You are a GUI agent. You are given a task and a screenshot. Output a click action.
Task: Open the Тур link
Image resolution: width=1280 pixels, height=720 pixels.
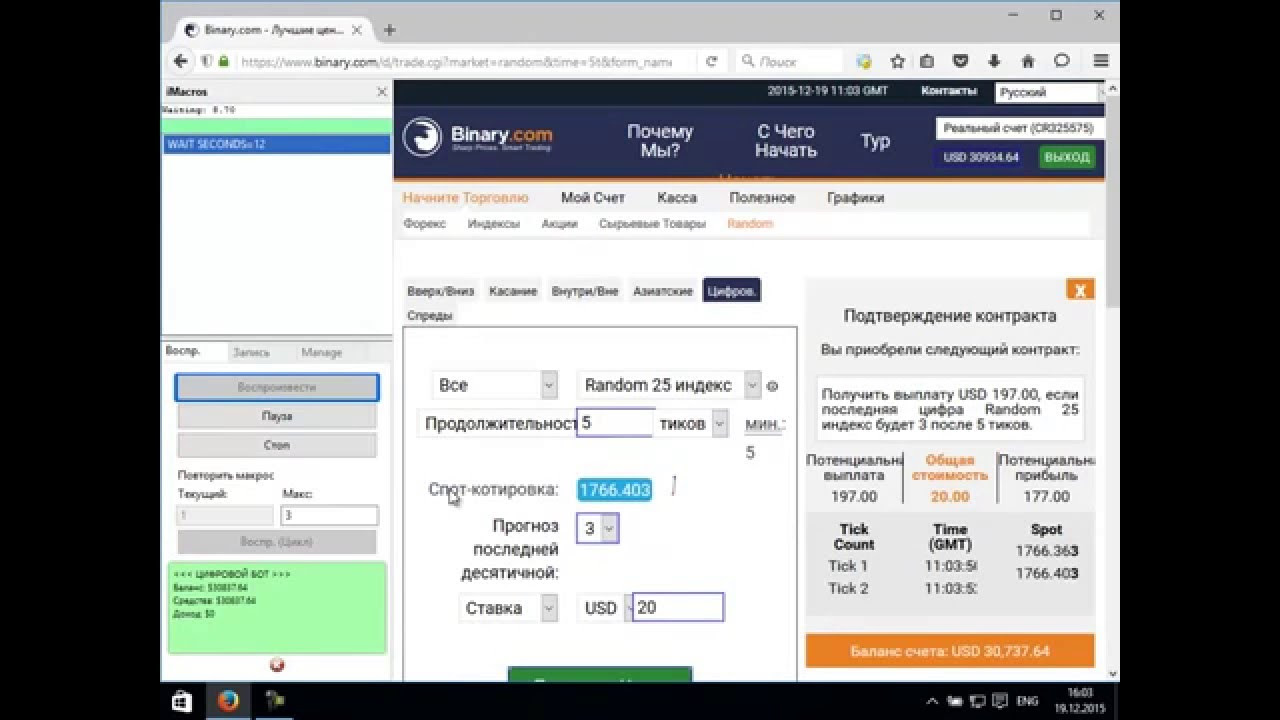pyautogui.click(x=875, y=141)
